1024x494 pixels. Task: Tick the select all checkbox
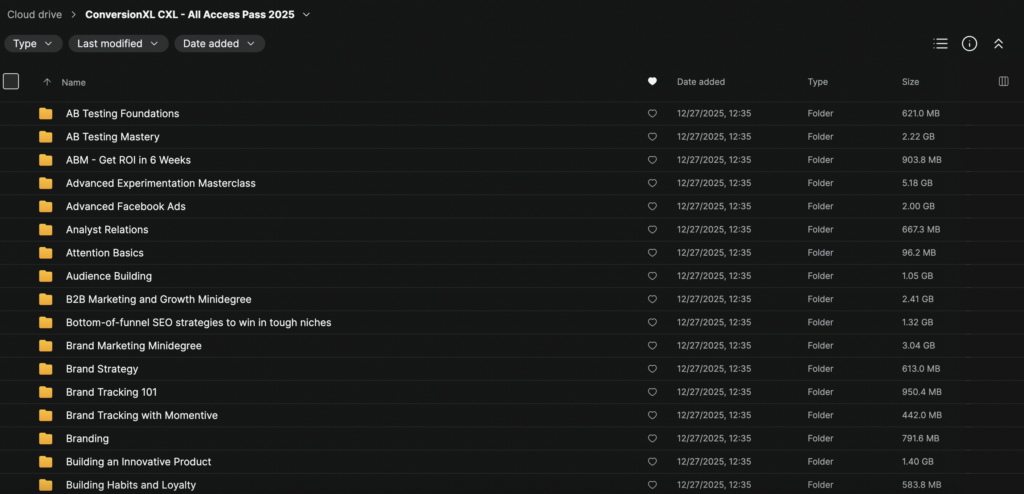point(11,82)
